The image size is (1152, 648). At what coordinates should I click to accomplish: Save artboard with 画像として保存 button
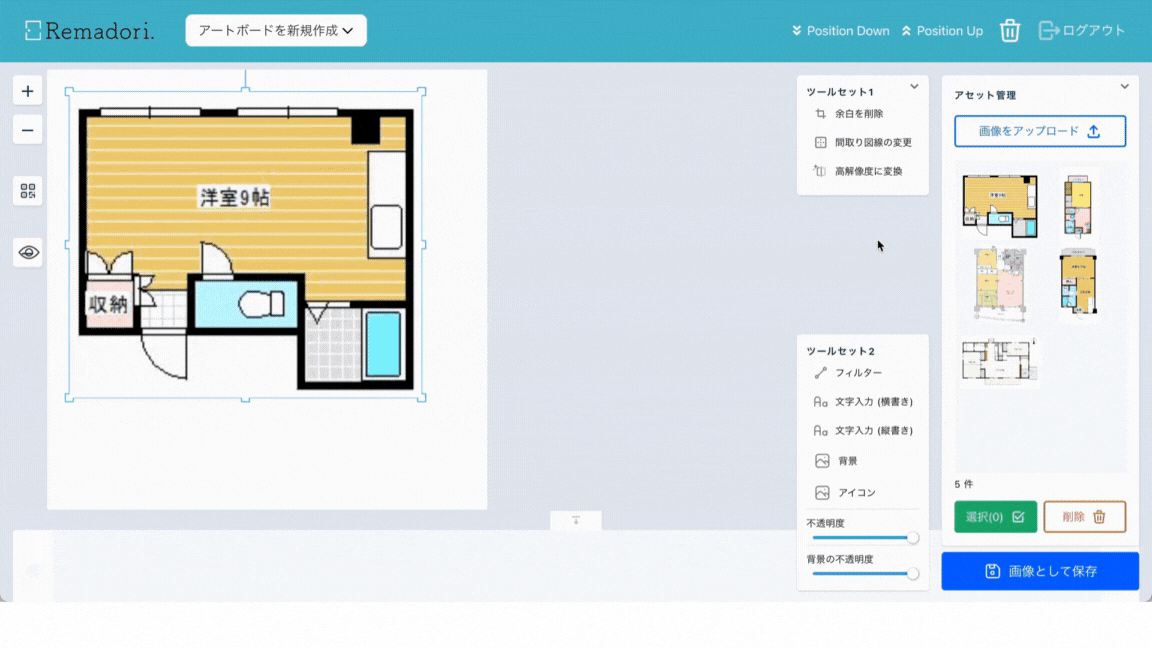point(1039,571)
